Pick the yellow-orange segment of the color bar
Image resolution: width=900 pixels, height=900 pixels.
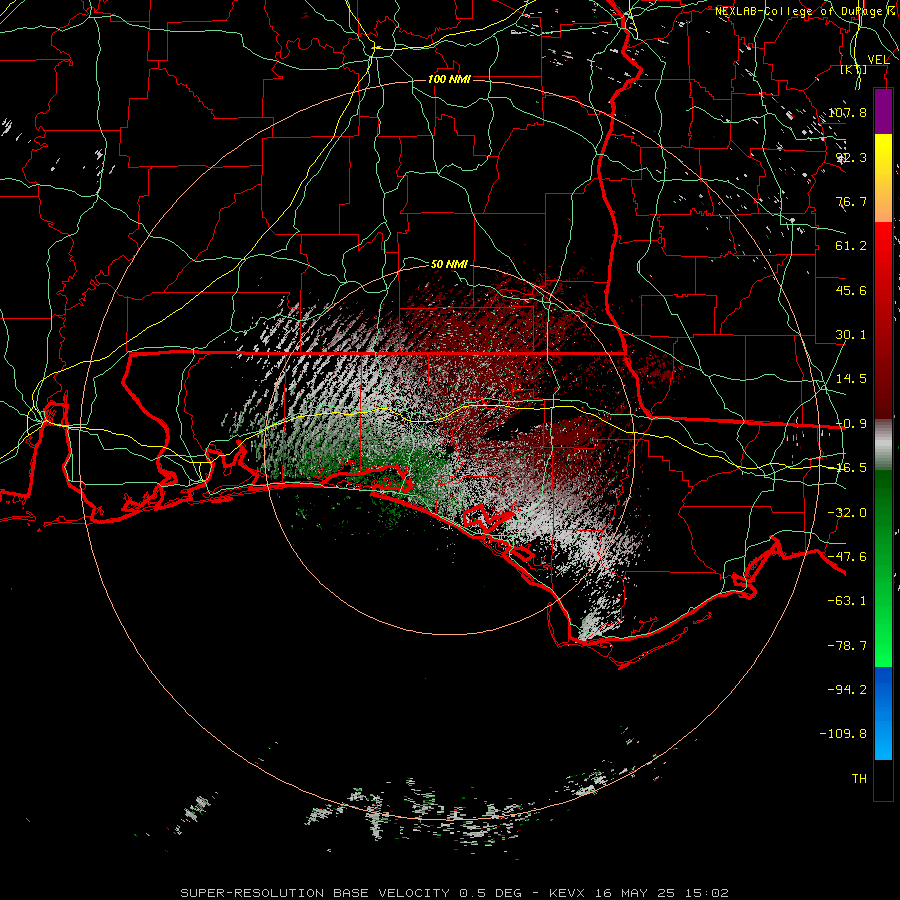pos(883,178)
